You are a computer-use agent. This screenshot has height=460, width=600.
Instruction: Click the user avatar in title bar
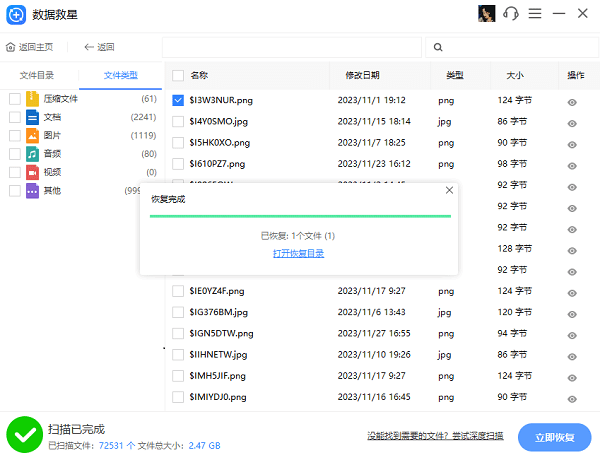click(x=488, y=14)
